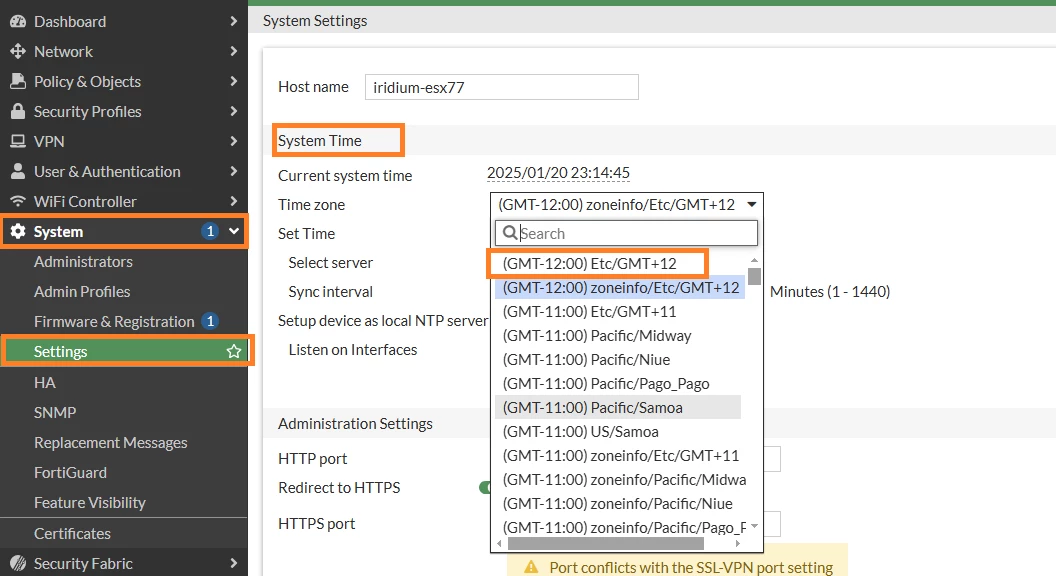Click the port conflict warning icon
The height and width of the screenshot is (576, 1056).
[x=531, y=567]
